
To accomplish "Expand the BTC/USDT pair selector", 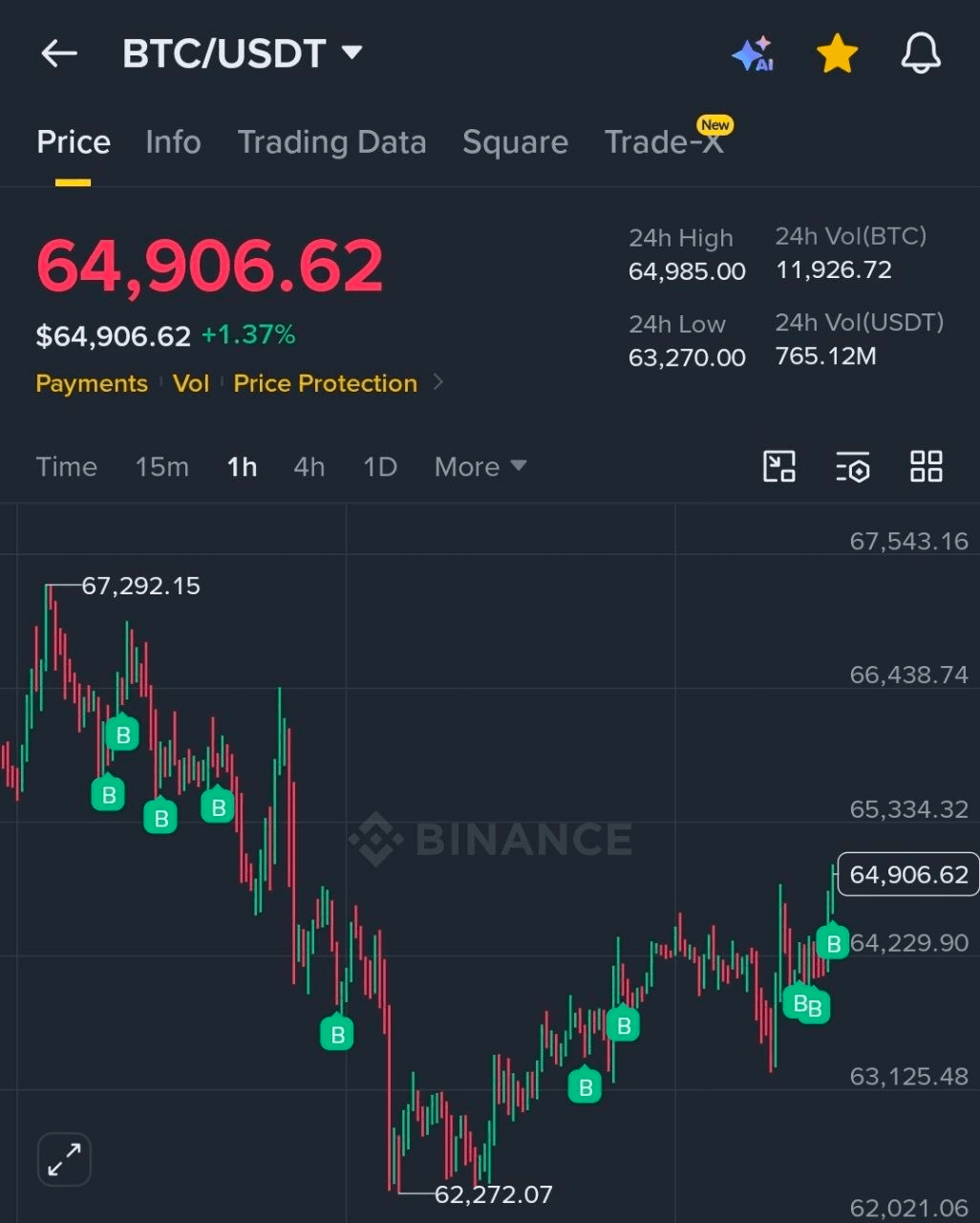I will (243, 54).
